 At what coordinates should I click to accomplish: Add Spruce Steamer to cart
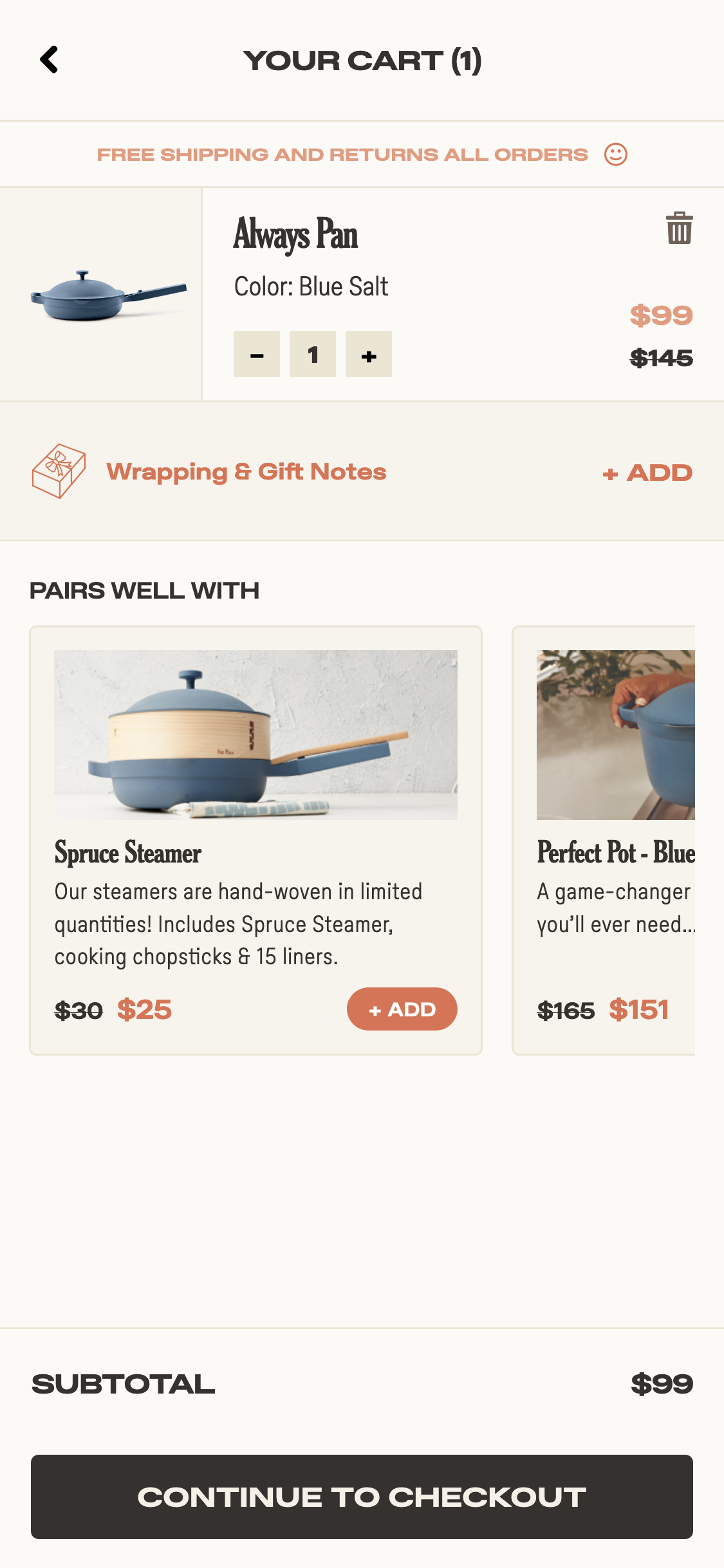[x=402, y=1009]
